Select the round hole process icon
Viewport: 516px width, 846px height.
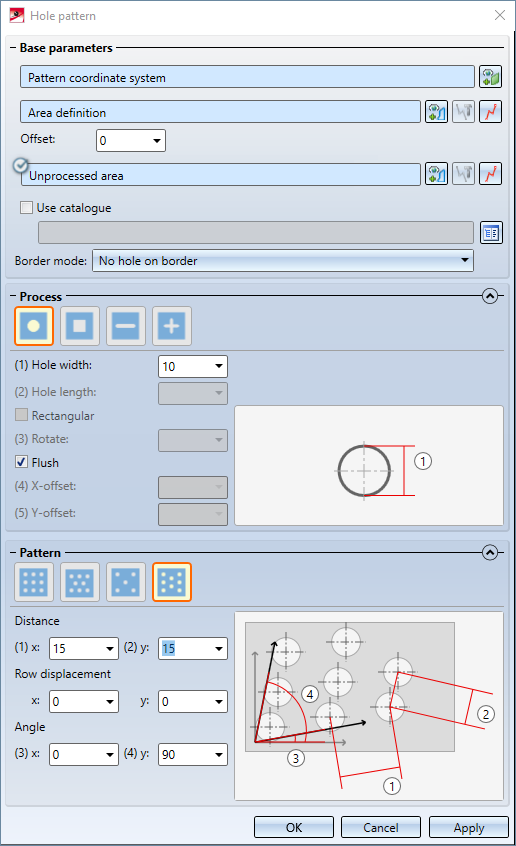click(33, 326)
